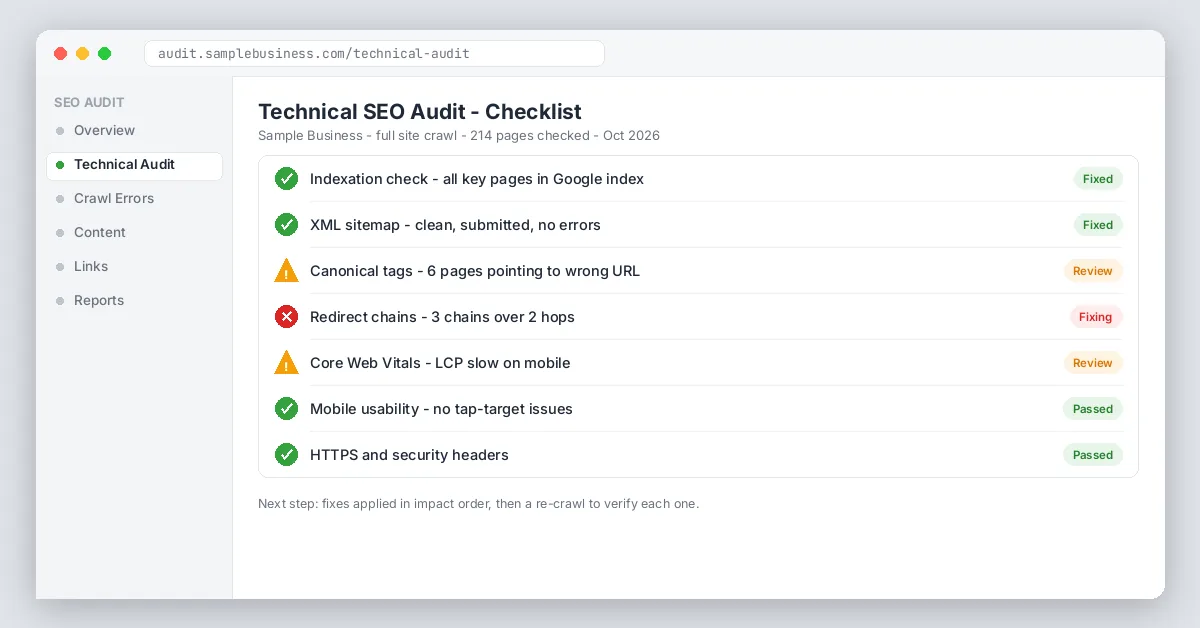Click the green maximize window button
The width and height of the screenshot is (1200, 628).
click(x=105, y=54)
